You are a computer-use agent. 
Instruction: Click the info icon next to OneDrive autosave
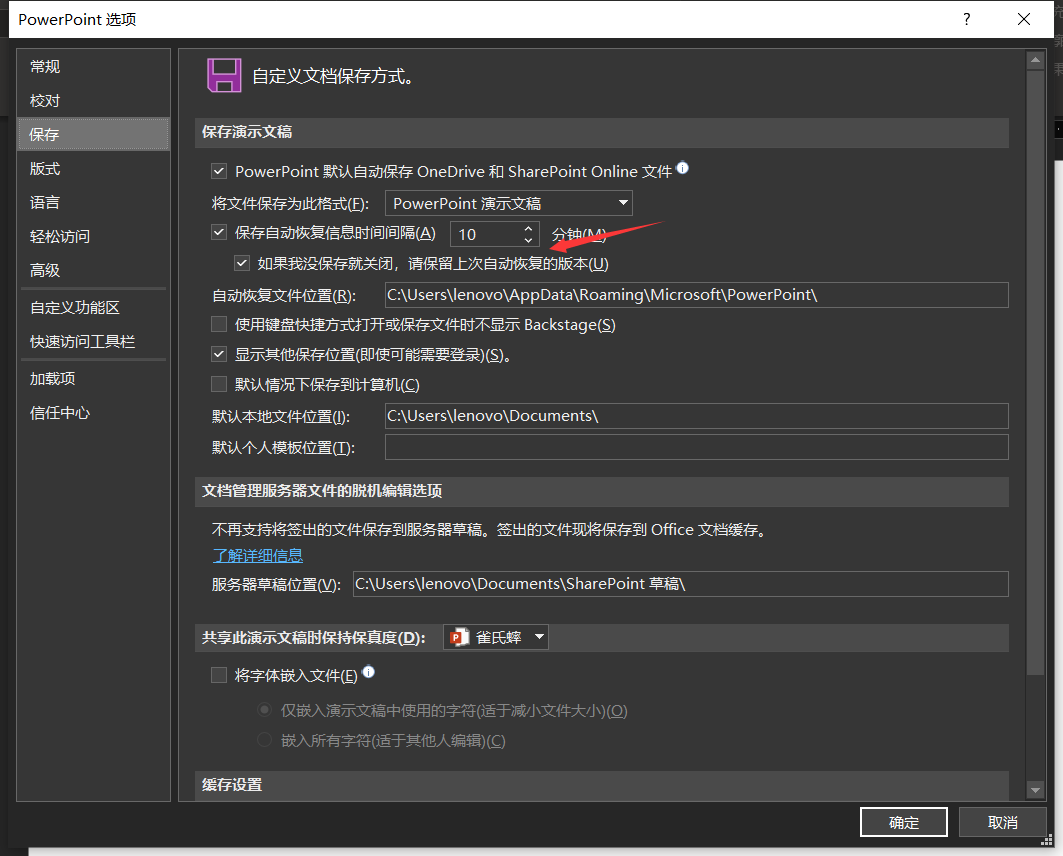pyautogui.click(x=683, y=167)
